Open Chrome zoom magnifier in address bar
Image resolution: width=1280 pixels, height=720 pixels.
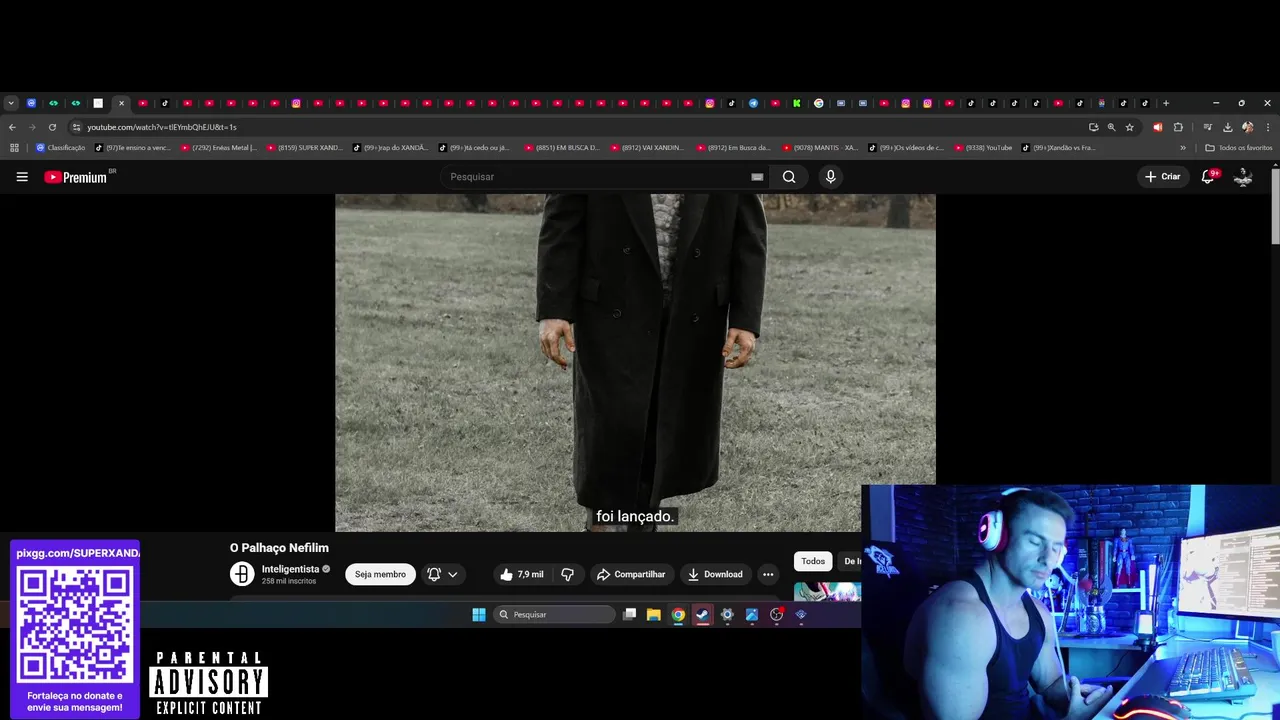pyautogui.click(x=1111, y=127)
